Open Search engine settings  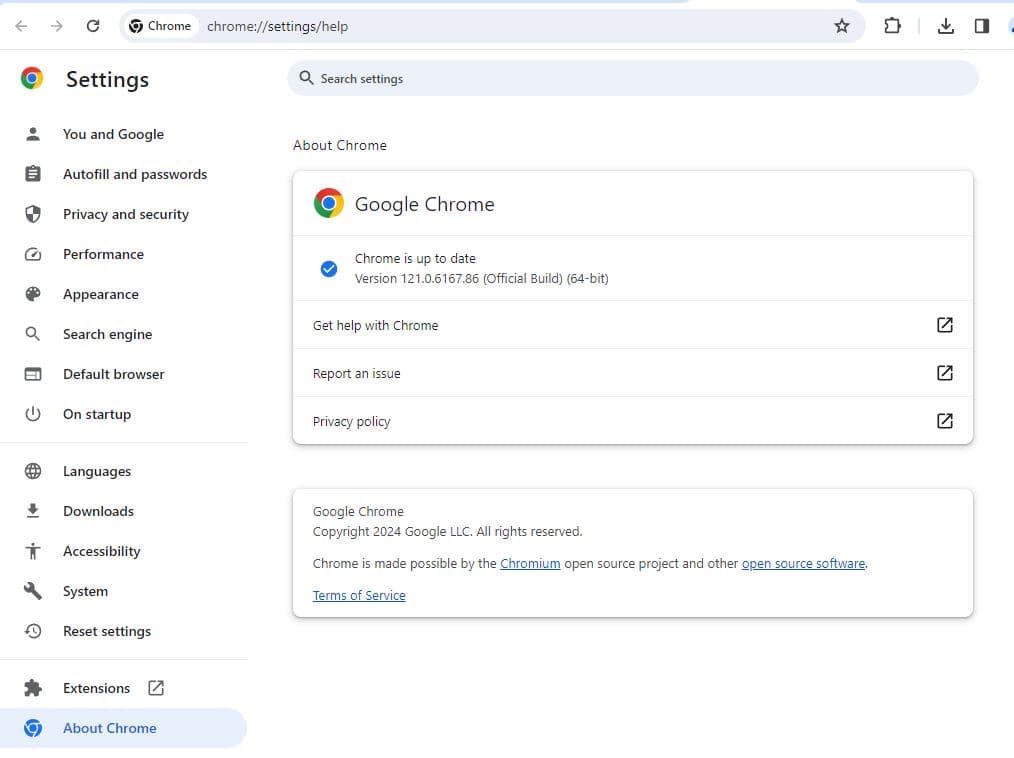click(107, 334)
